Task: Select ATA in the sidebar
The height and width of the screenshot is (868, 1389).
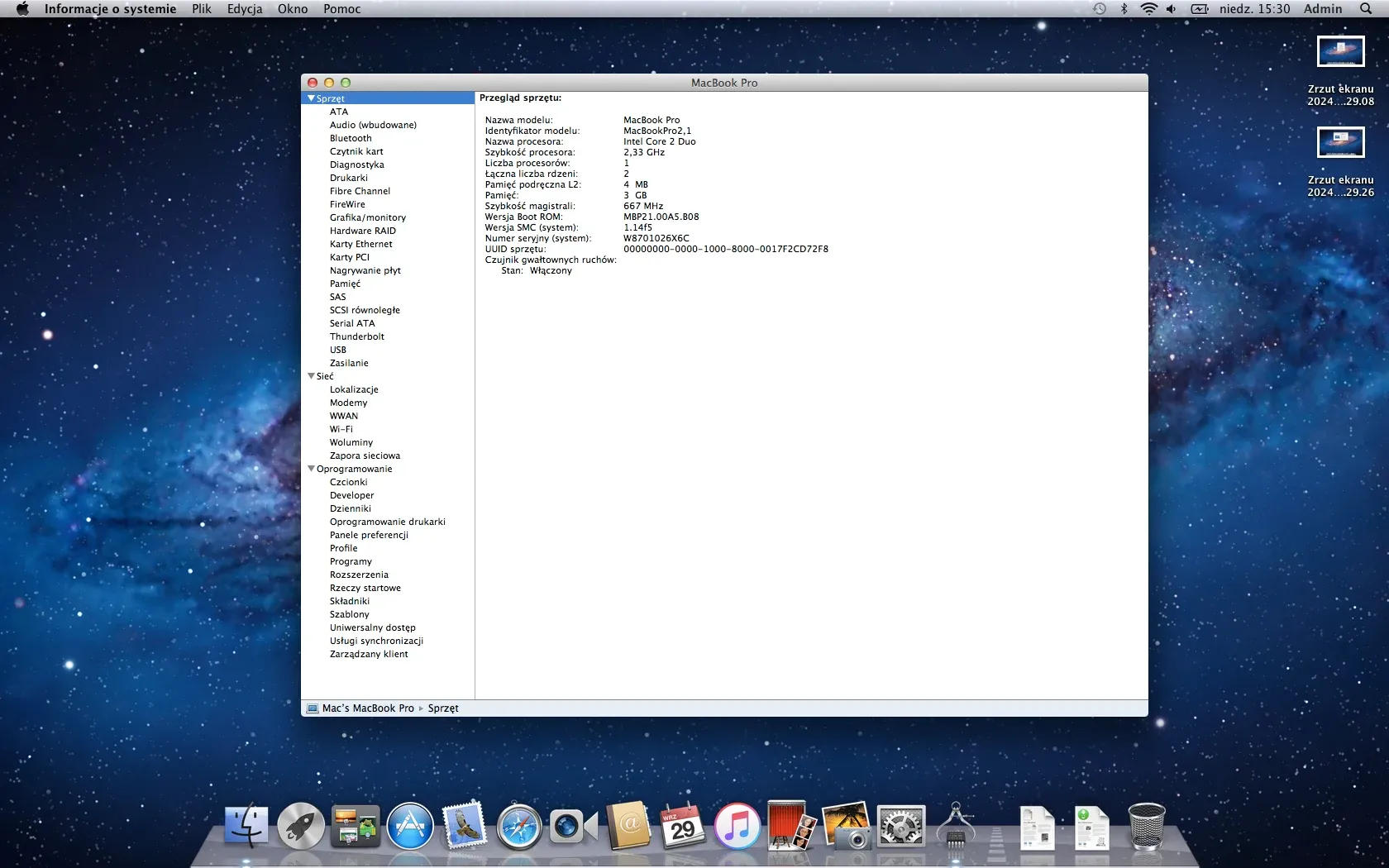Action: (x=339, y=112)
